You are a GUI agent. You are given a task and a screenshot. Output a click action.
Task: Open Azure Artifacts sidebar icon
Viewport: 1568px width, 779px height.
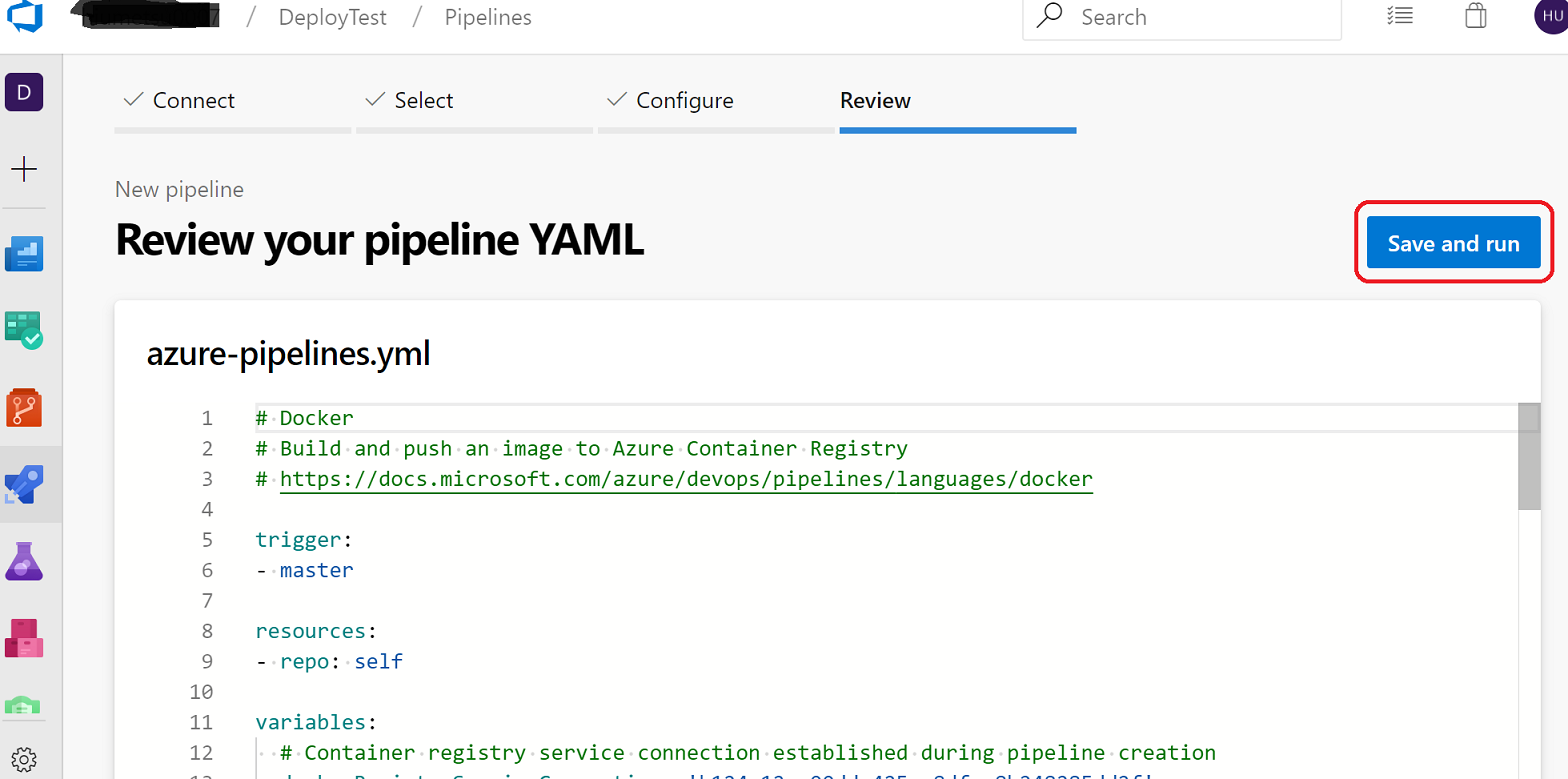[24, 638]
